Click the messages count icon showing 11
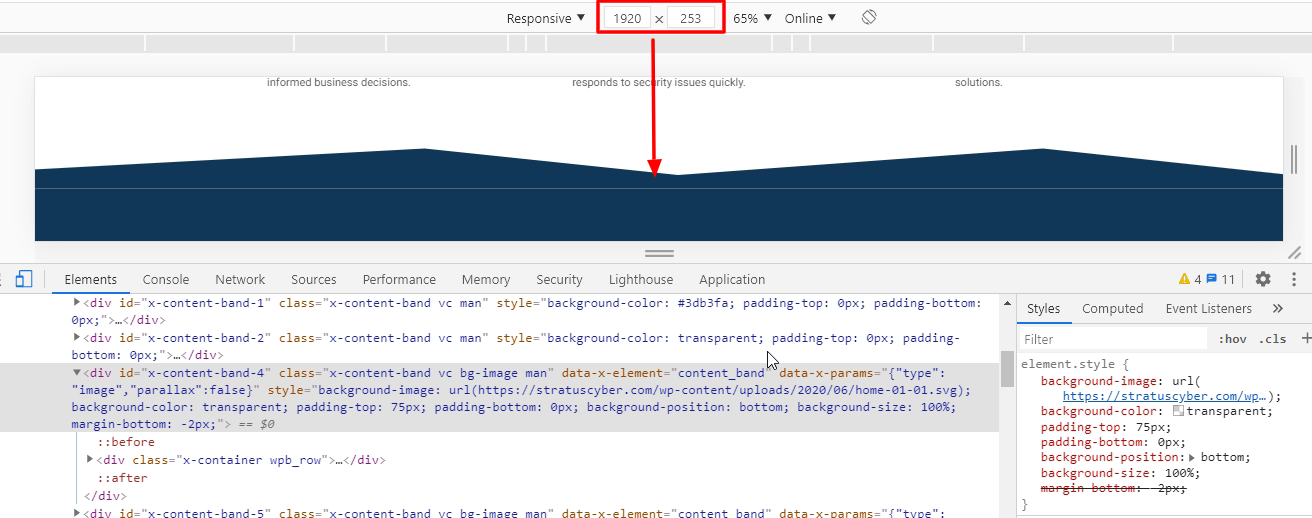This screenshot has height=518, width=1312. (x=1220, y=279)
